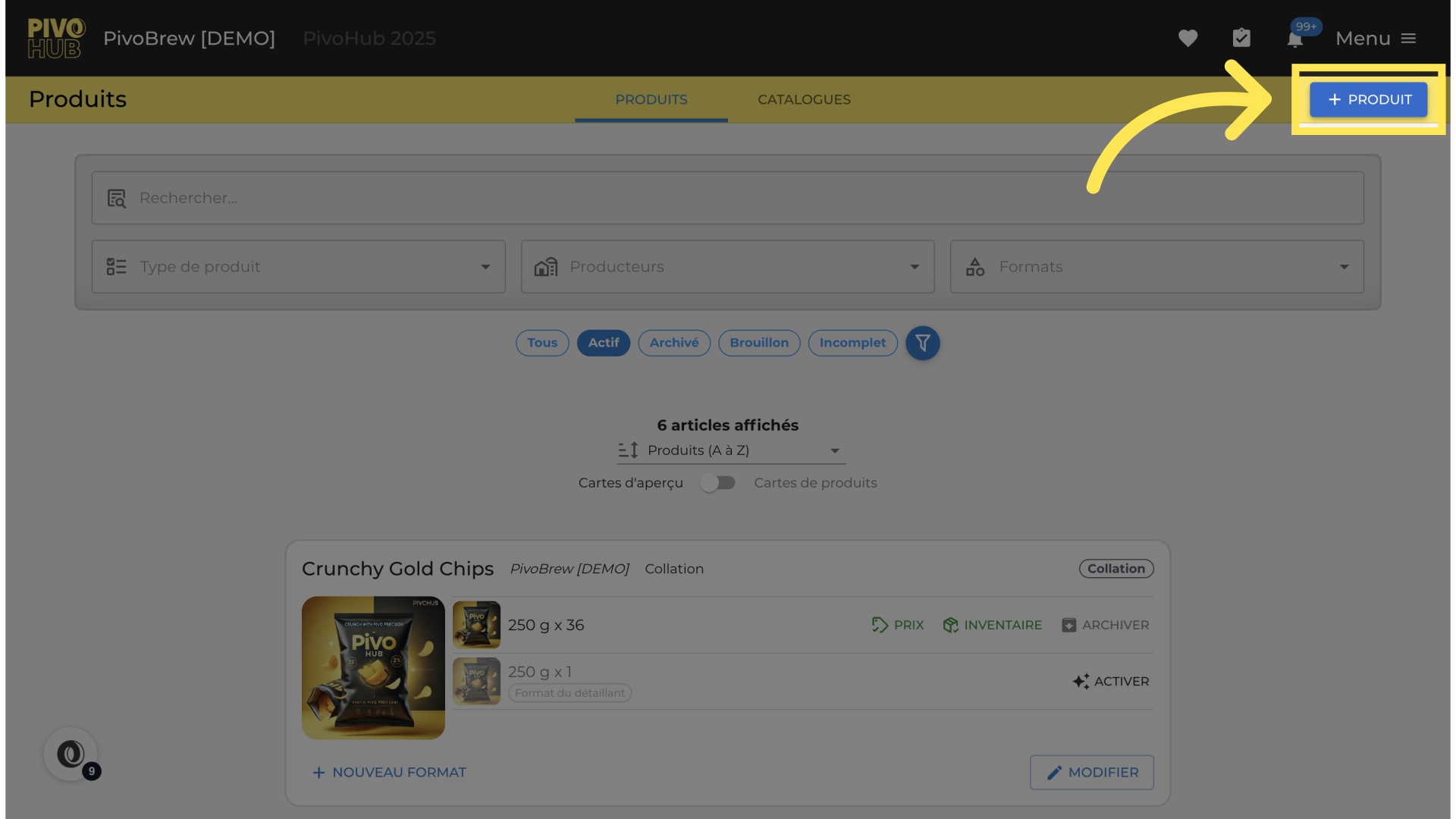The height and width of the screenshot is (819, 1456).
Task: Click the Rechercher search field
Action: [727, 198]
